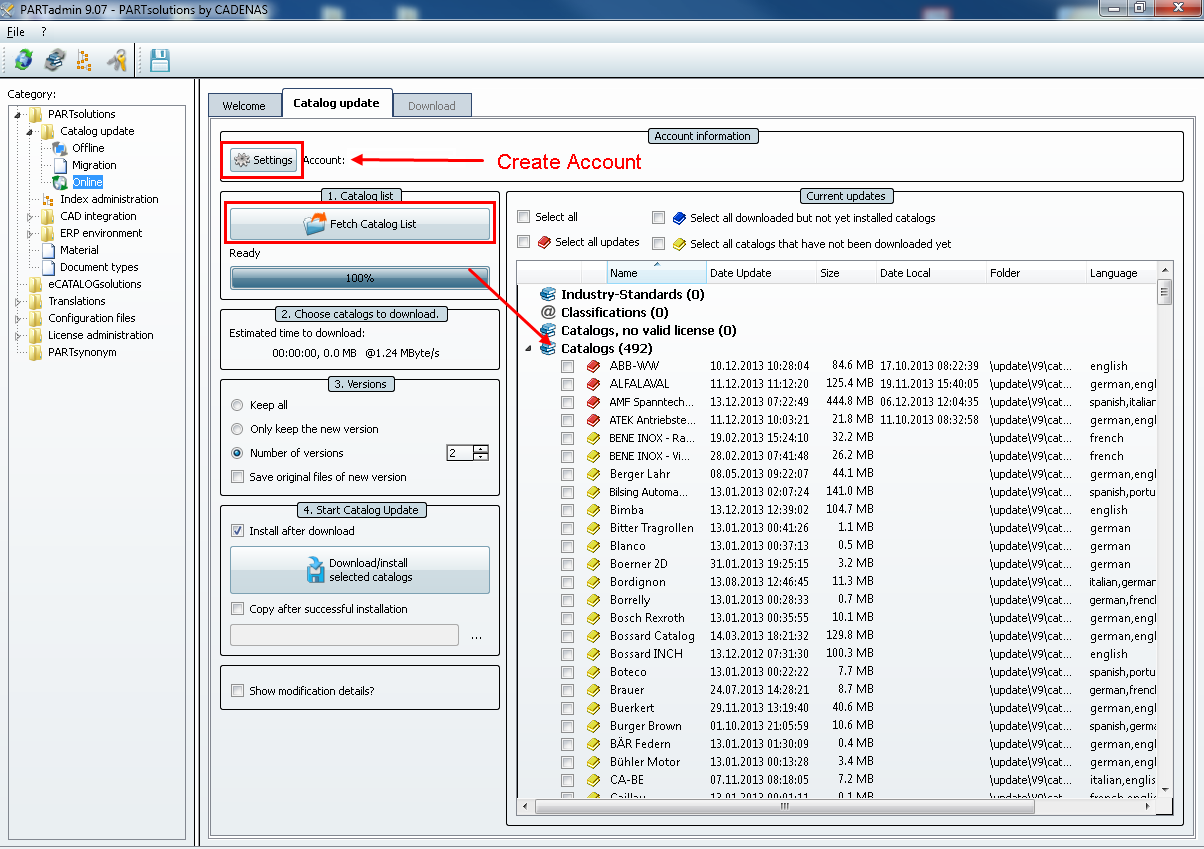Collapse the Catalogs (492) group
Viewport: 1204px width, 849px height.
point(528,348)
